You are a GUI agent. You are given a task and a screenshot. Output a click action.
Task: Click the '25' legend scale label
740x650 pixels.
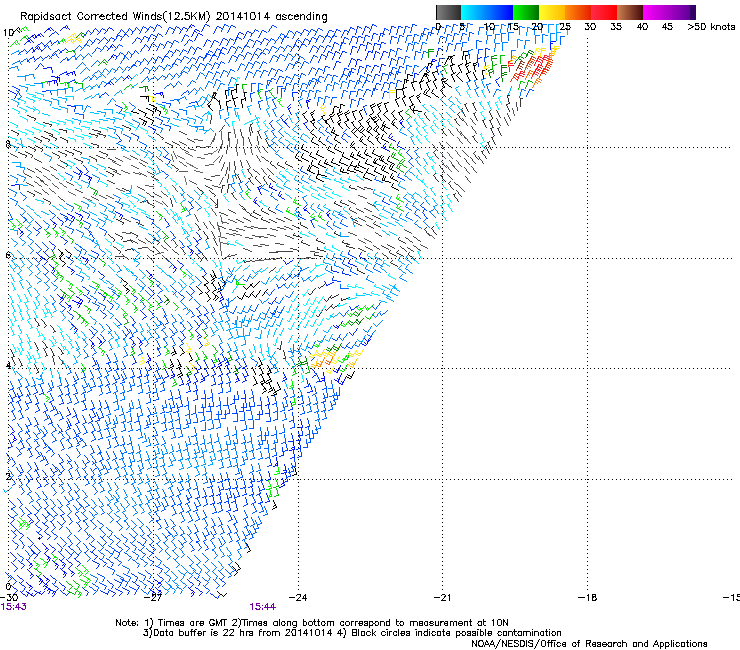click(565, 27)
